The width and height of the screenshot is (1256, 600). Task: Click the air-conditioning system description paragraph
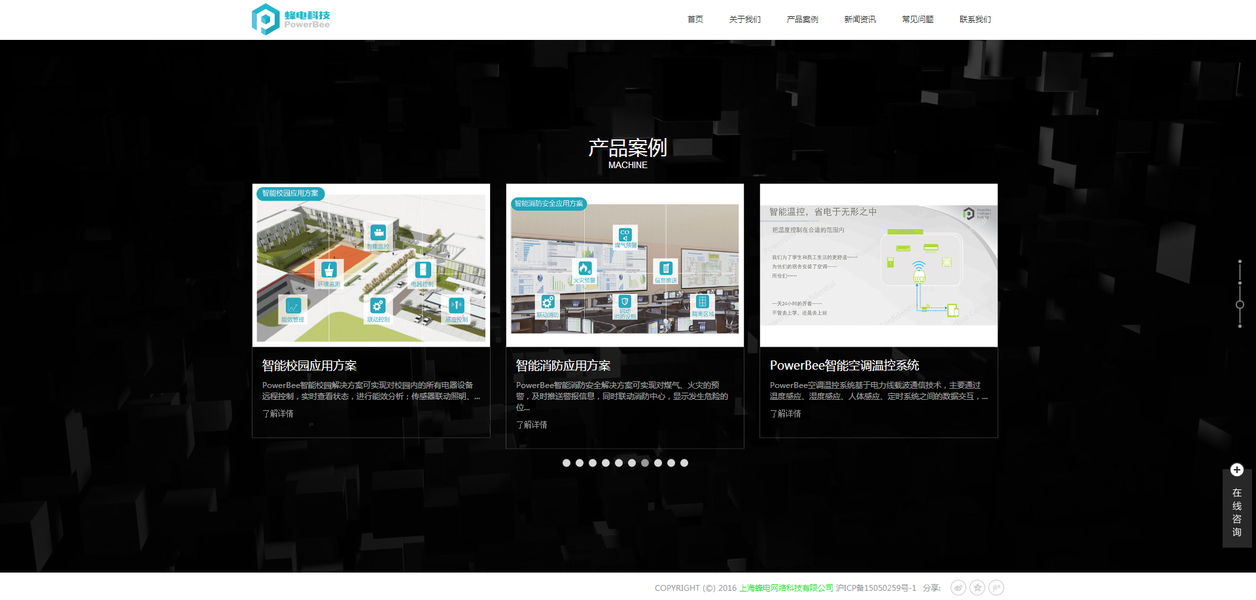pyautogui.click(x=879, y=390)
